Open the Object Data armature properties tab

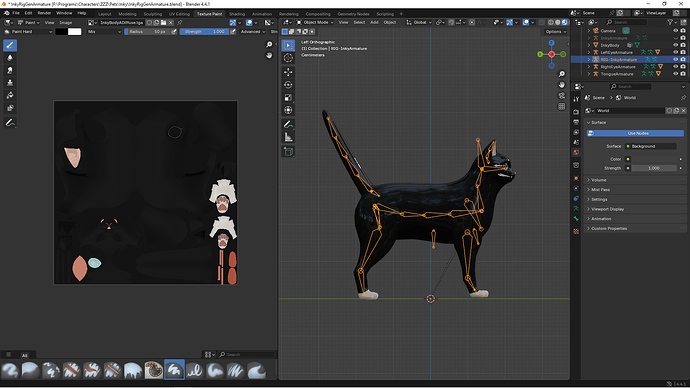(576, 208)
